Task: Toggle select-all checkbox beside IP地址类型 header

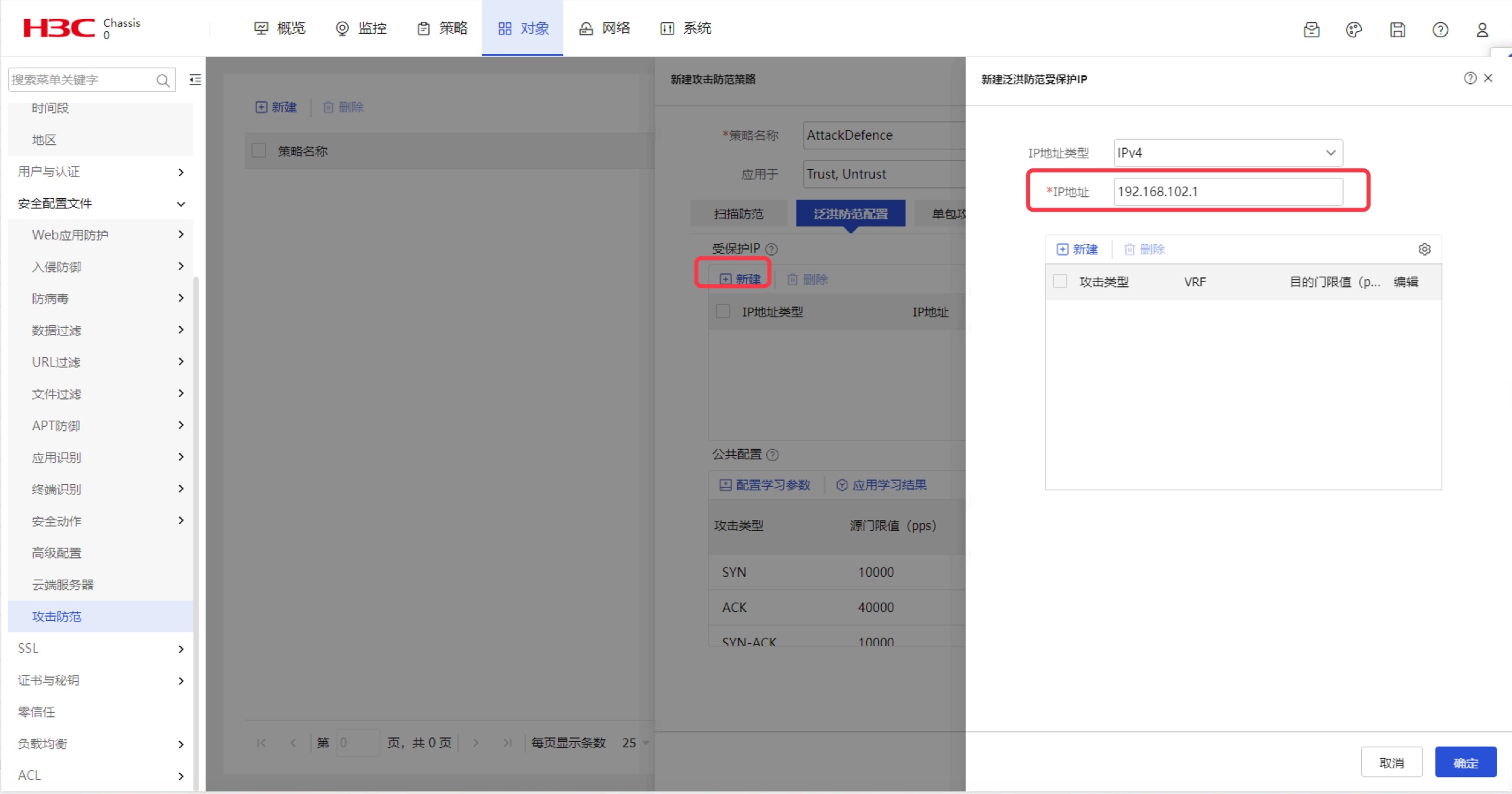Action: (x=723, y=311)
